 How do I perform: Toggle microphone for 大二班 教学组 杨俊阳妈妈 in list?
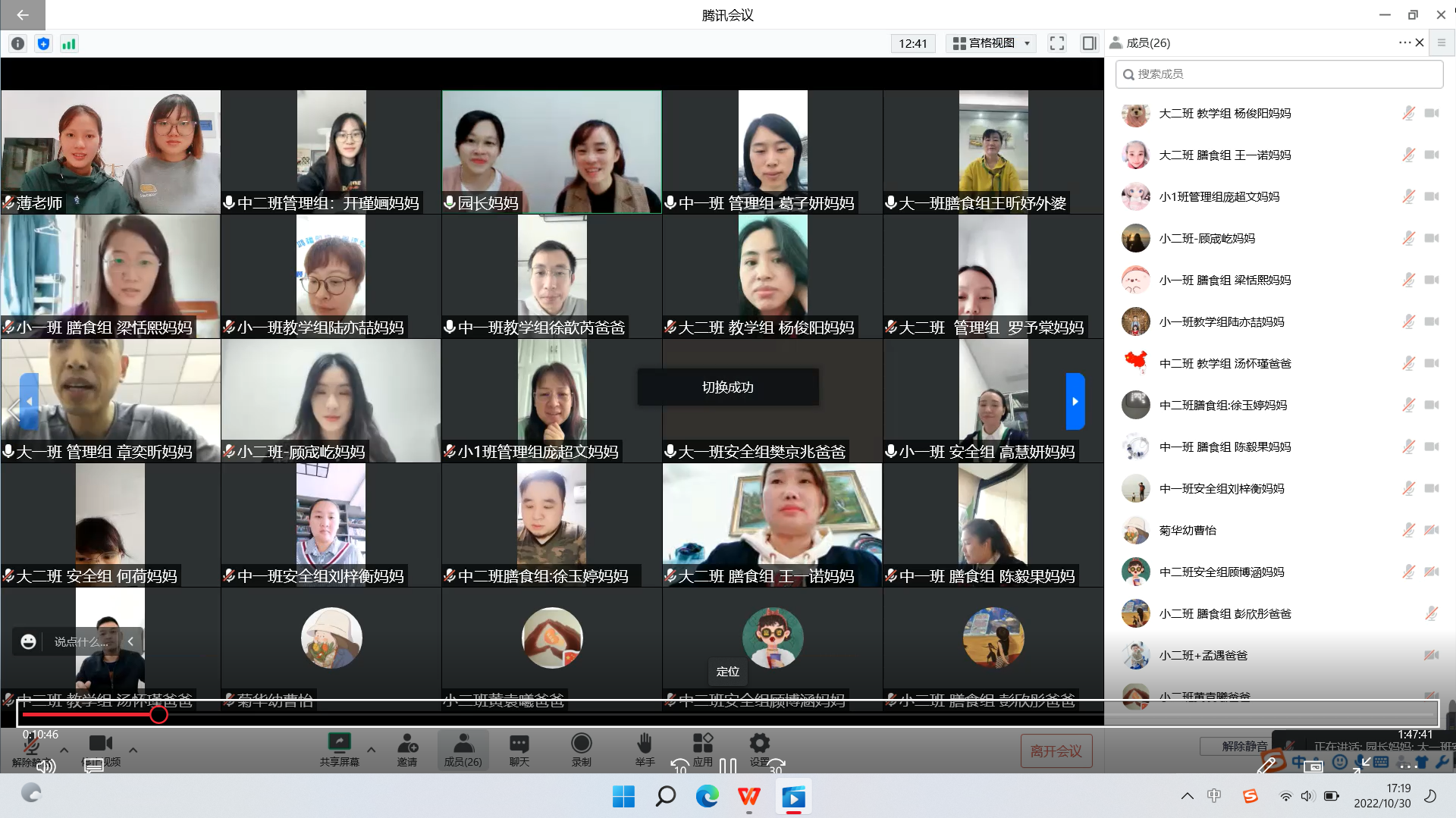1408,113
